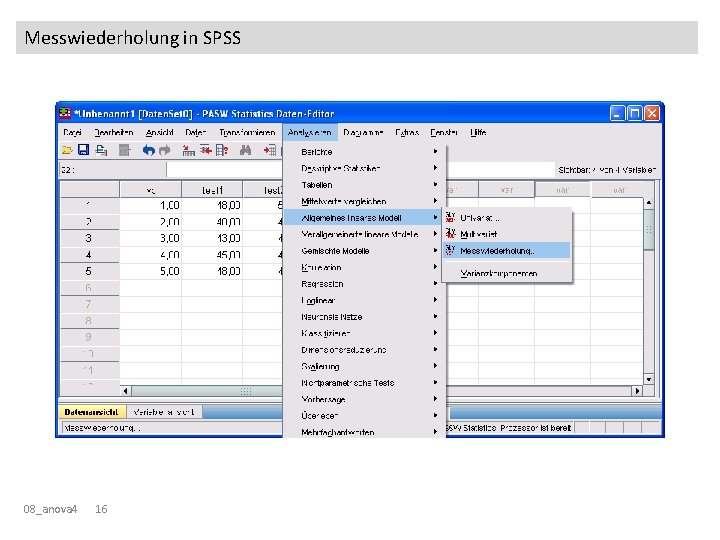
Task: Open the Diagramme menu
Action: click(x=363, y=132)
